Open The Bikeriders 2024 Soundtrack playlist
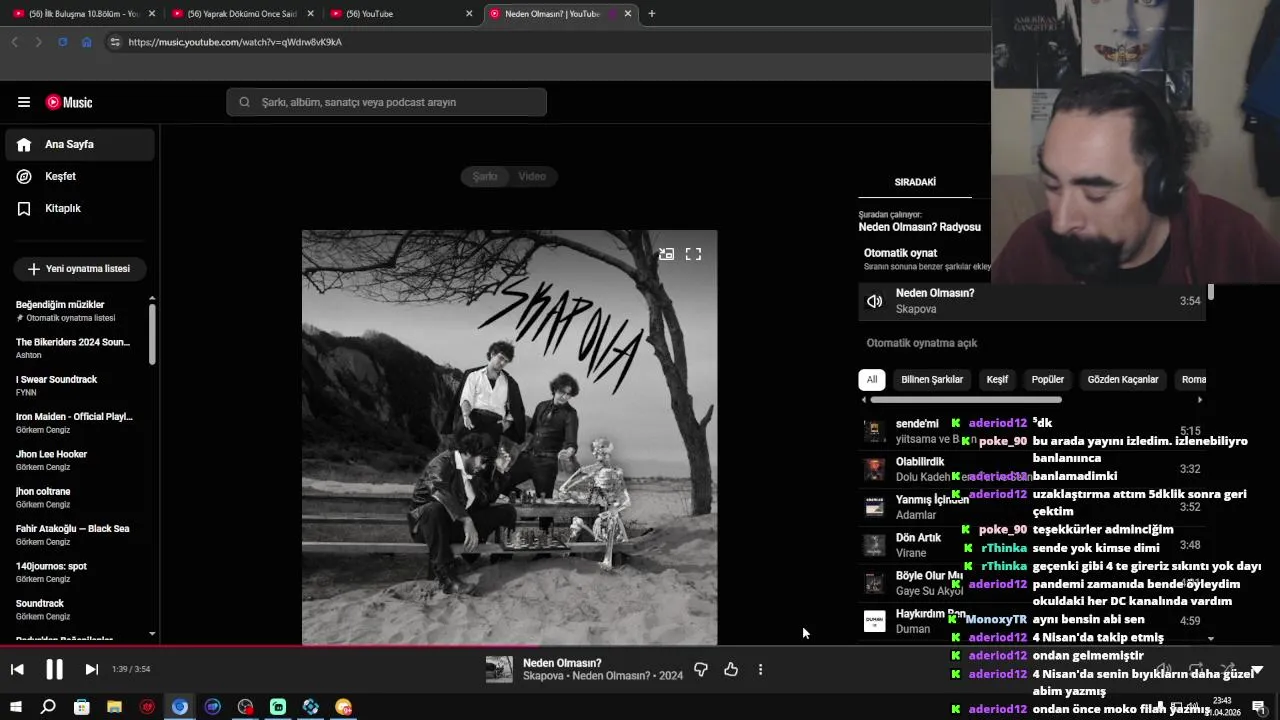The height and width of the screenshot is (720, 1280). pos(74,348)
